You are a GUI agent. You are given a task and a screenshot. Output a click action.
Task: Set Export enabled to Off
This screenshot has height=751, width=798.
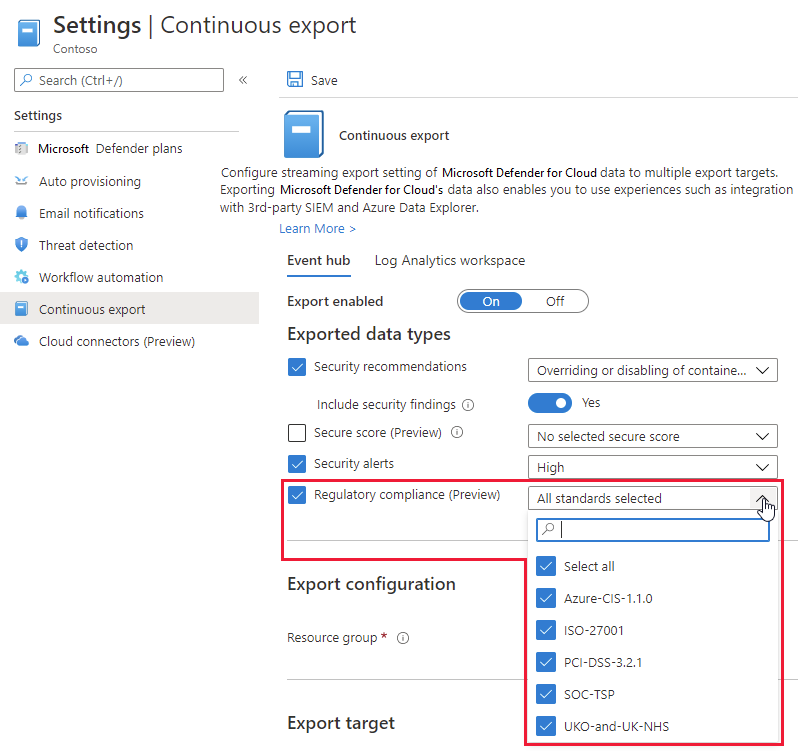click(x=555, y=301)
